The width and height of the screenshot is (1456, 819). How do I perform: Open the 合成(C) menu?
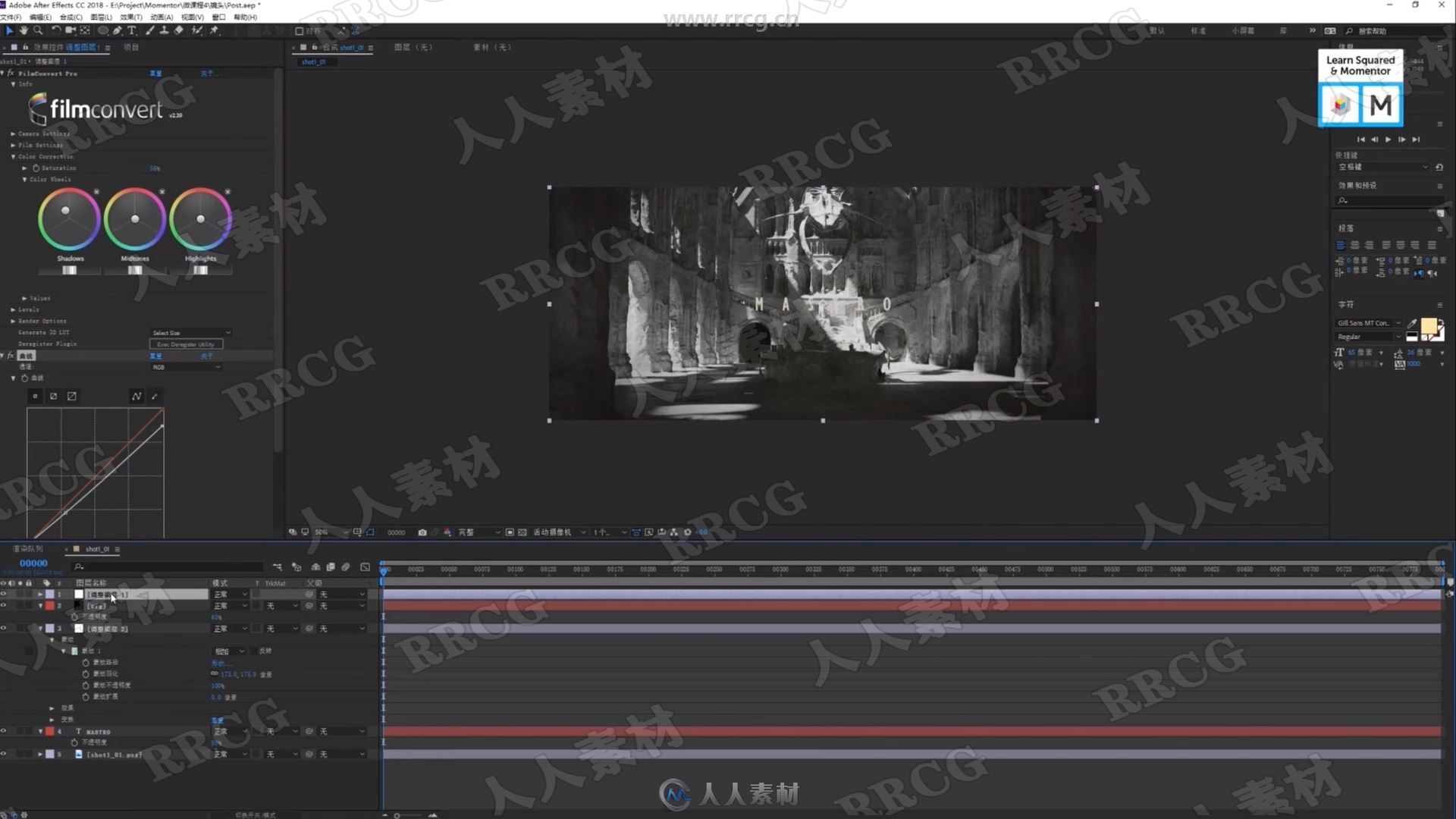pyautogui.click(x=71, y=17)
